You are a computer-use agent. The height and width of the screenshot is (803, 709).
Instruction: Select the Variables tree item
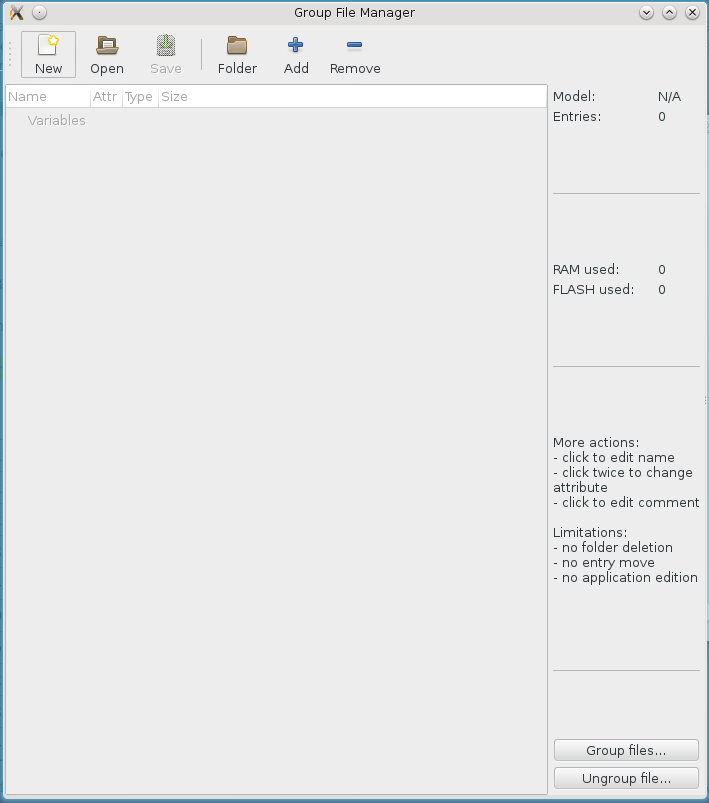(56, 121)
